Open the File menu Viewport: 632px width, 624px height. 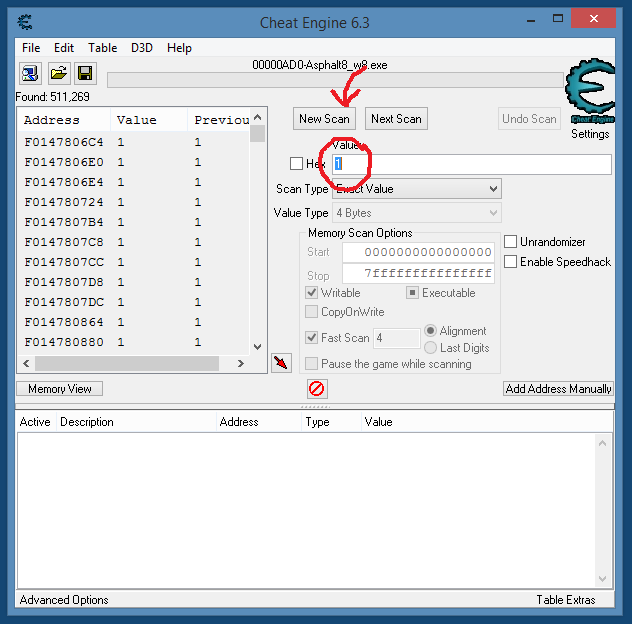pyautogui.click(x=31, y=48)
